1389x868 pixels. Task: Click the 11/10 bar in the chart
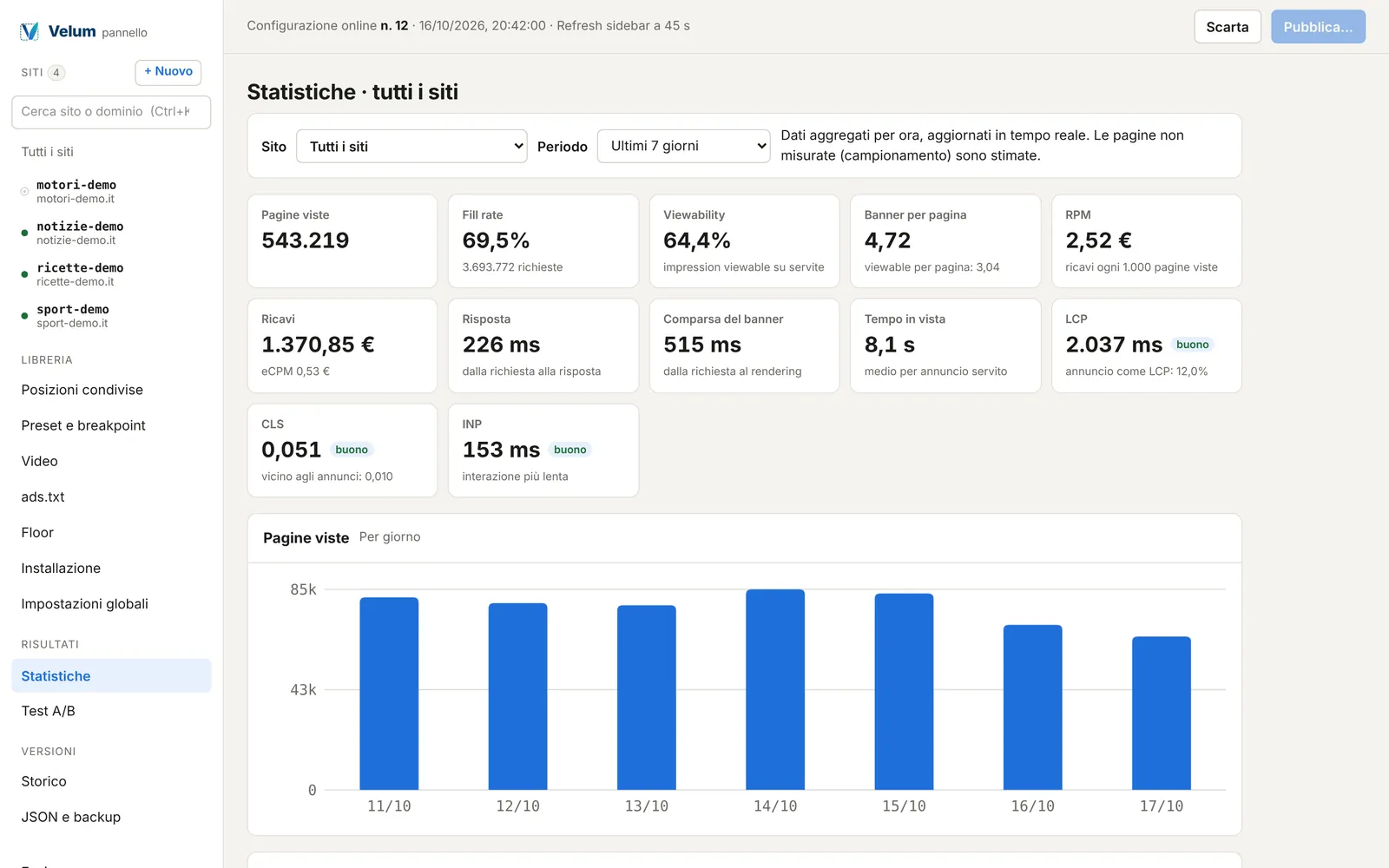[x=389, y=694]
